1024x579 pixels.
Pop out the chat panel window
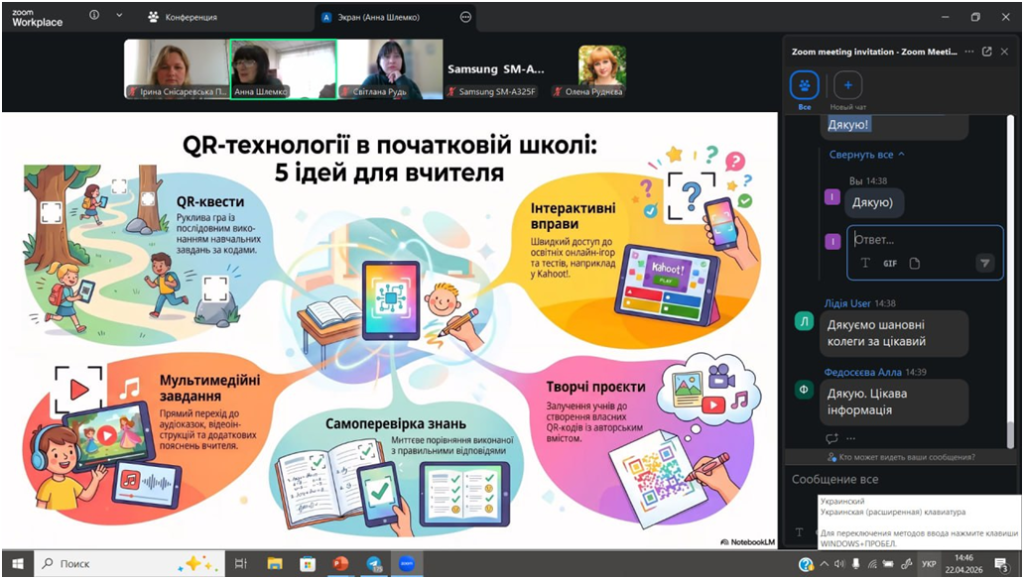pyautogui.click(x=987, y=51)
